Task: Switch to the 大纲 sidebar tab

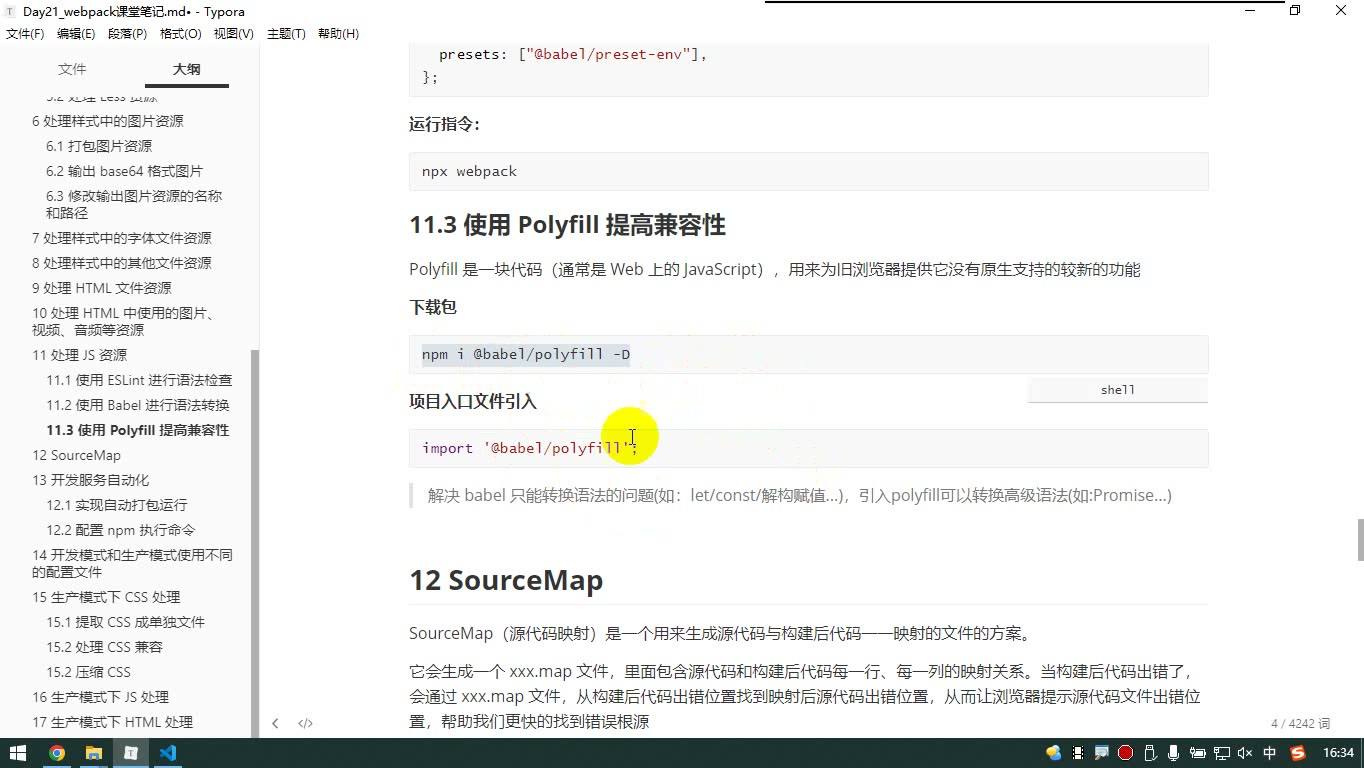Action: pyautogui.click(x=186, y=69)
